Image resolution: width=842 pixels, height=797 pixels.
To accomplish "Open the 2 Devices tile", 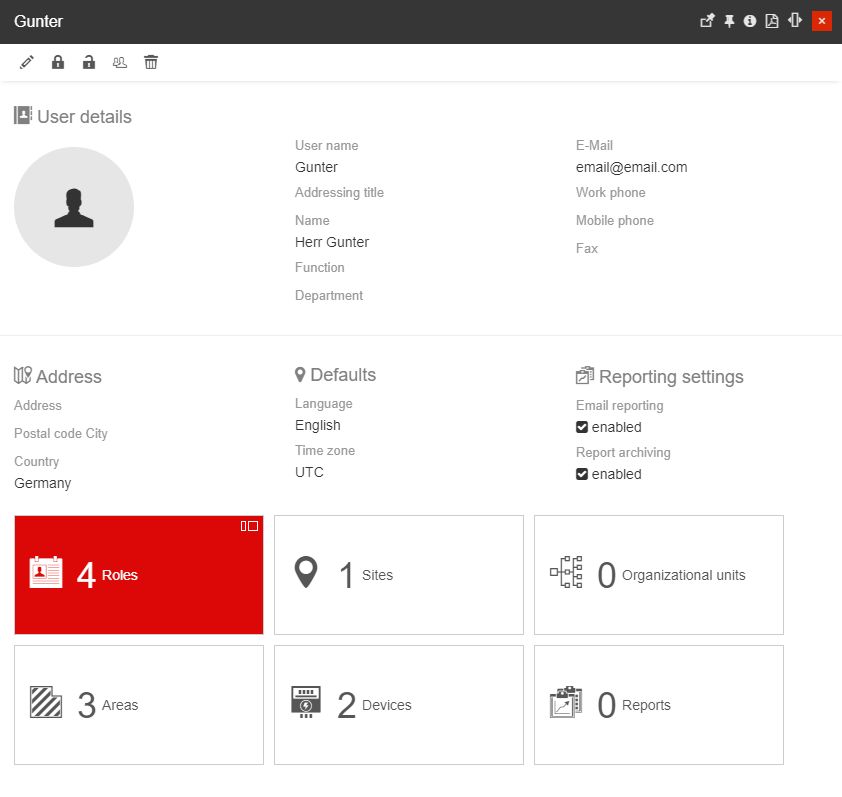I will pos(399,705).
